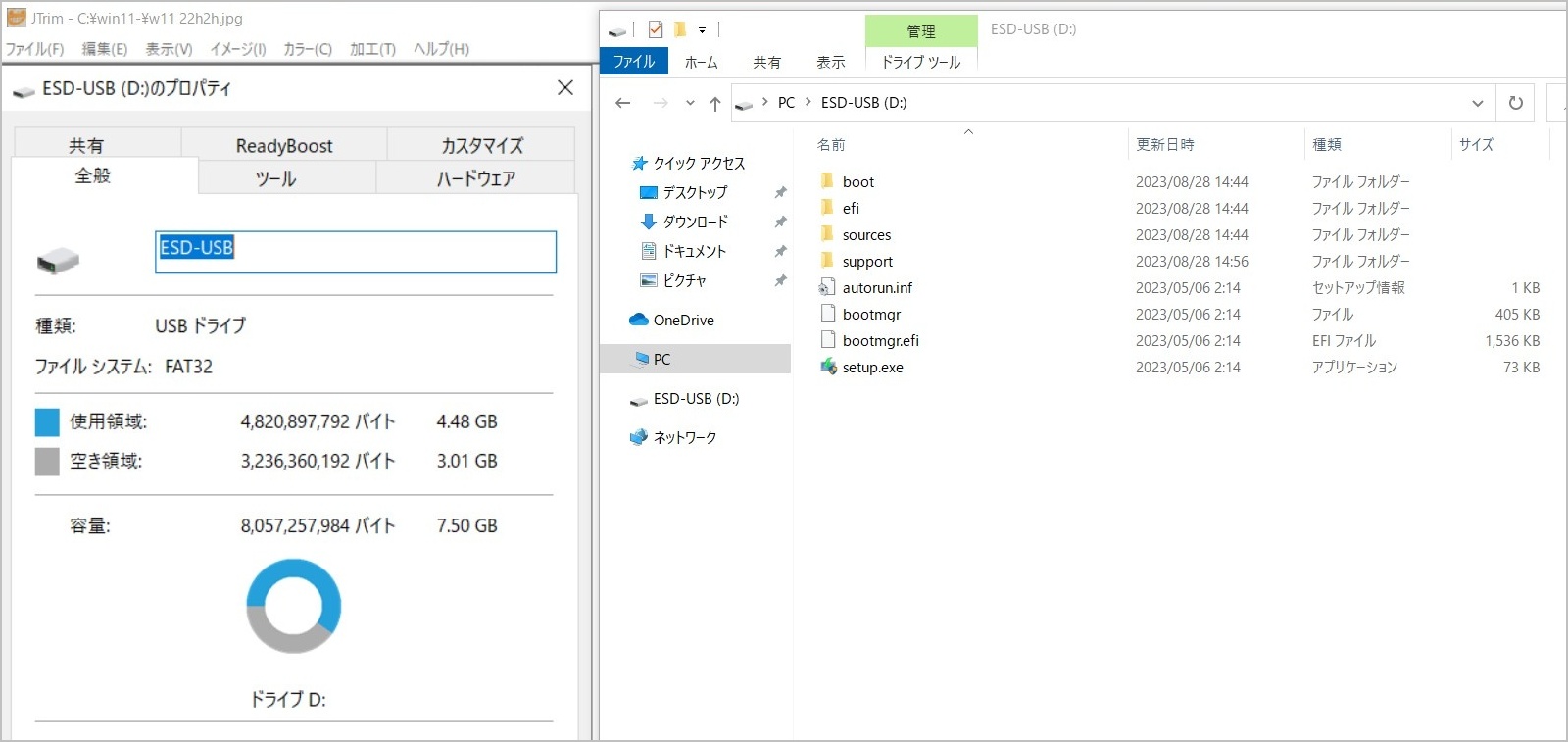Screen dimensions: 1568x742
Task: Open the boot folder icon
Action: 827,181
